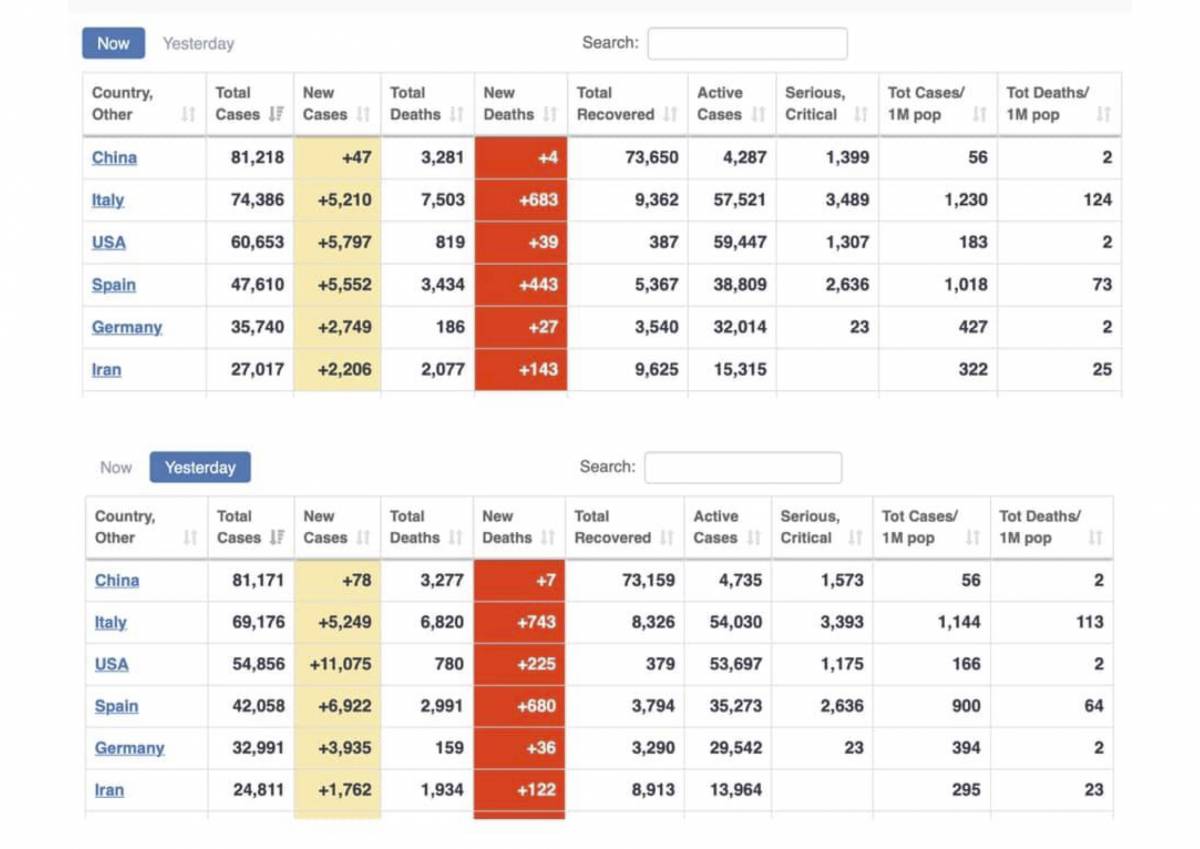Open the Italy link in top table
Screen dimensions: 1200x849
pos(108,200)
